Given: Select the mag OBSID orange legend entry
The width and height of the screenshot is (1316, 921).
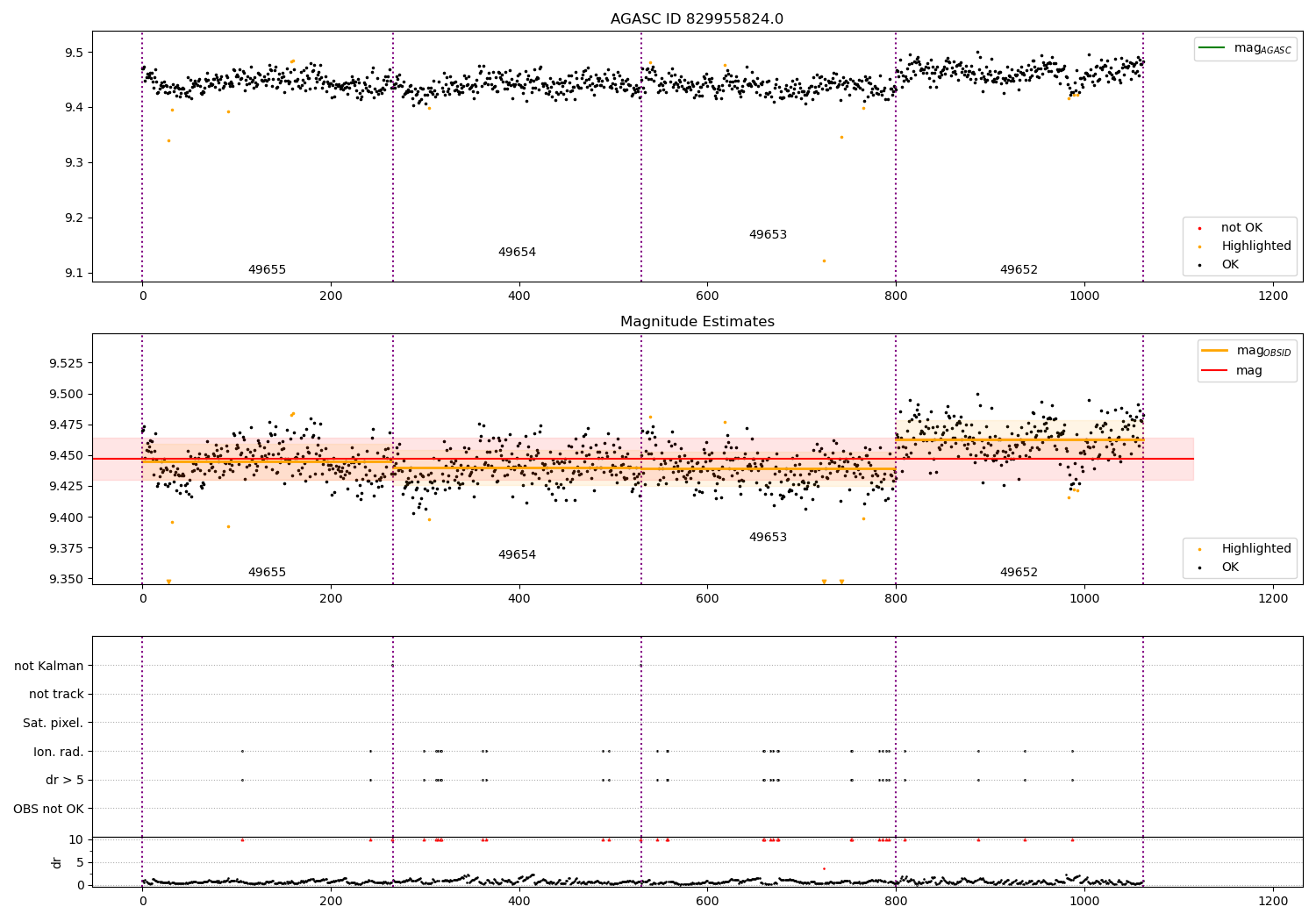Looking at the screenshot, I should click(x=1246, y=351).
